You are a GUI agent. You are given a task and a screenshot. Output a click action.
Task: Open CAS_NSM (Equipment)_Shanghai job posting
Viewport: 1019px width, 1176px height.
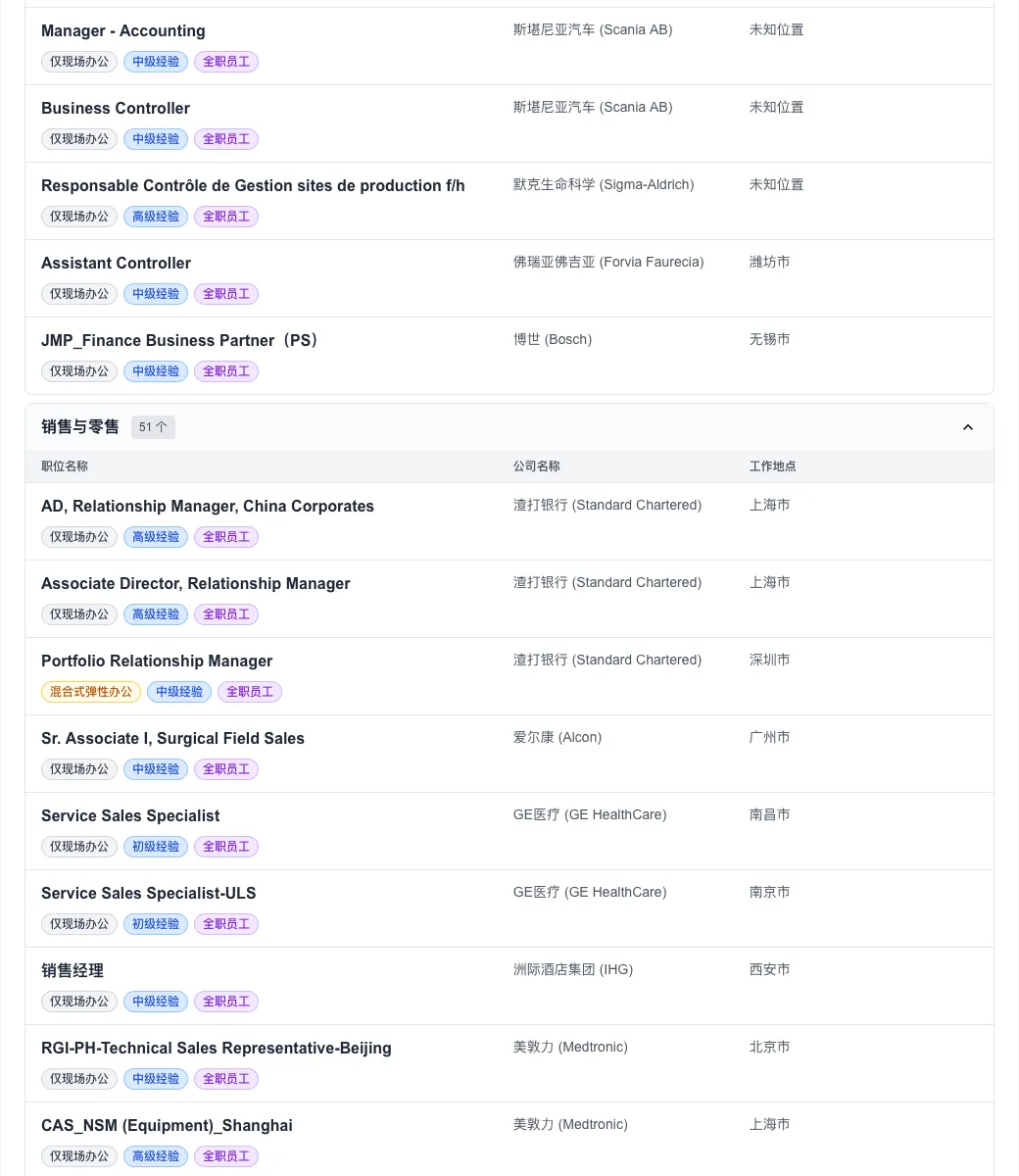point(167,1126)
